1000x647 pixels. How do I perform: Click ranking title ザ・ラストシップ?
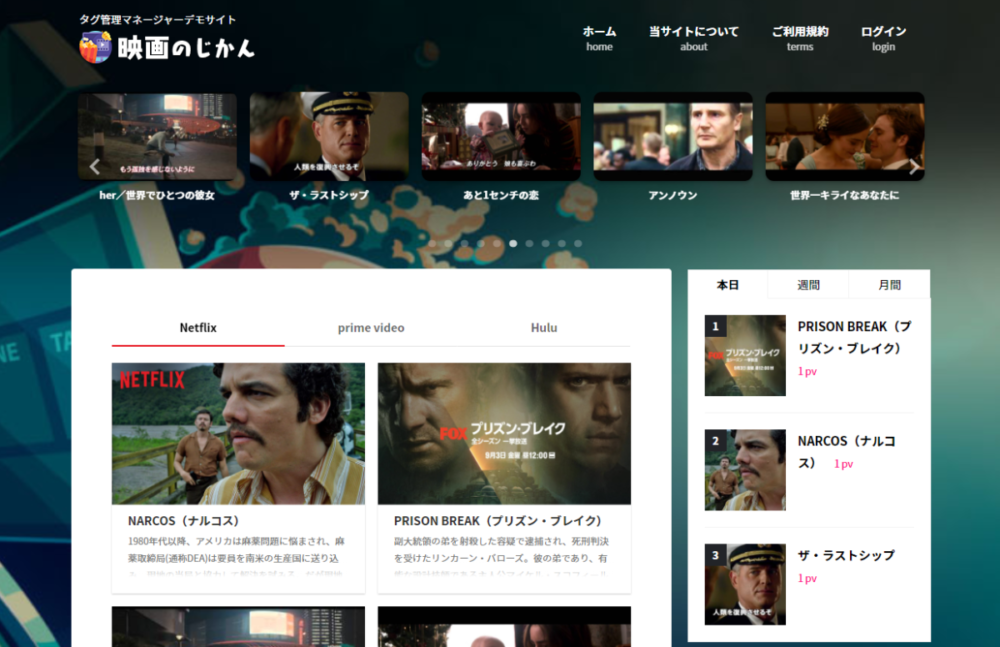coord(846,556)
